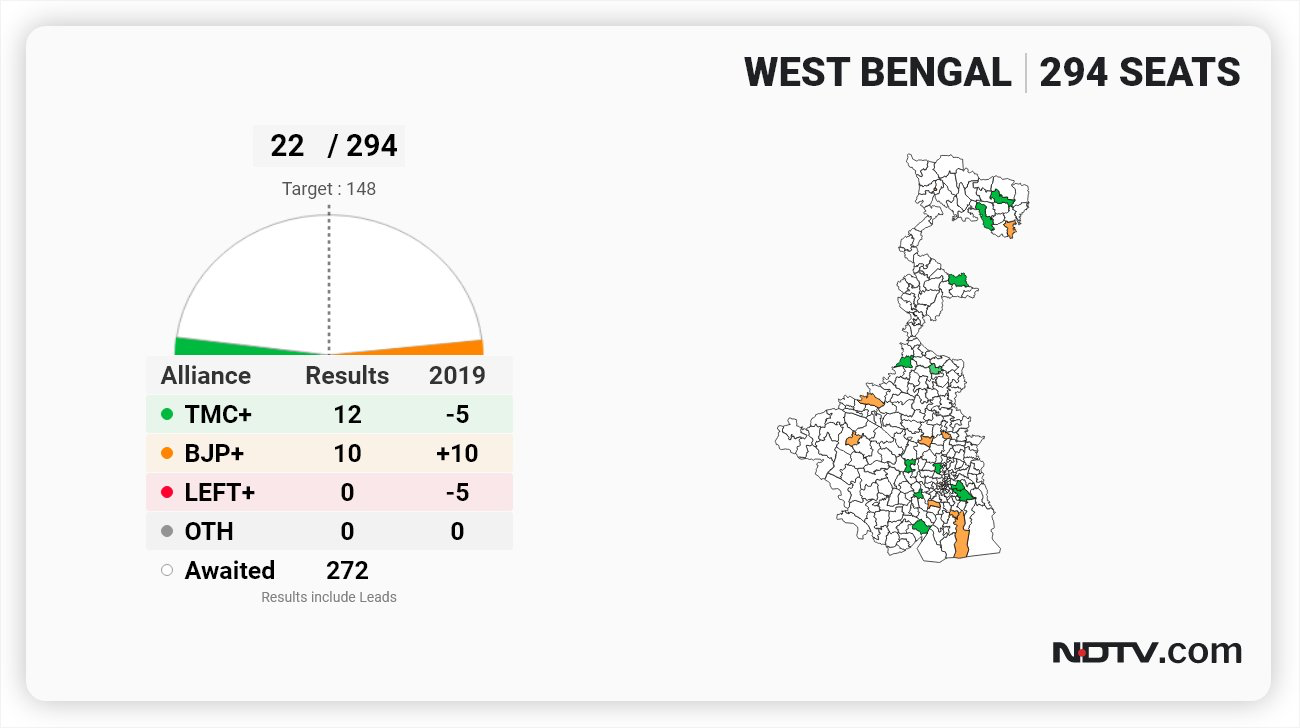Click the white Awaited legend circle
1300x728 pixels.
(x=167, y=570)
